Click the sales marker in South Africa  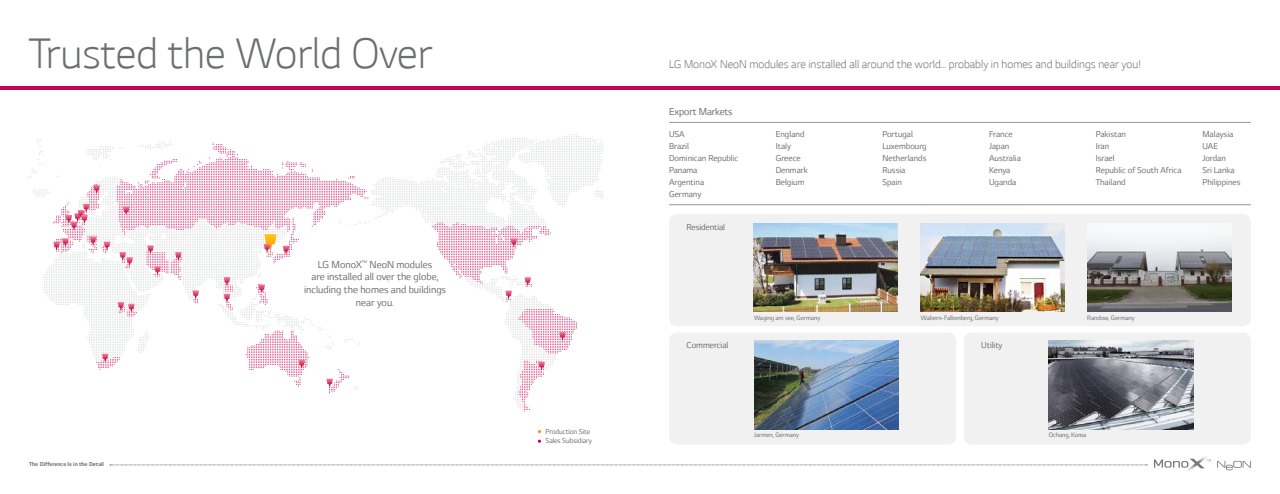(105, 355)
